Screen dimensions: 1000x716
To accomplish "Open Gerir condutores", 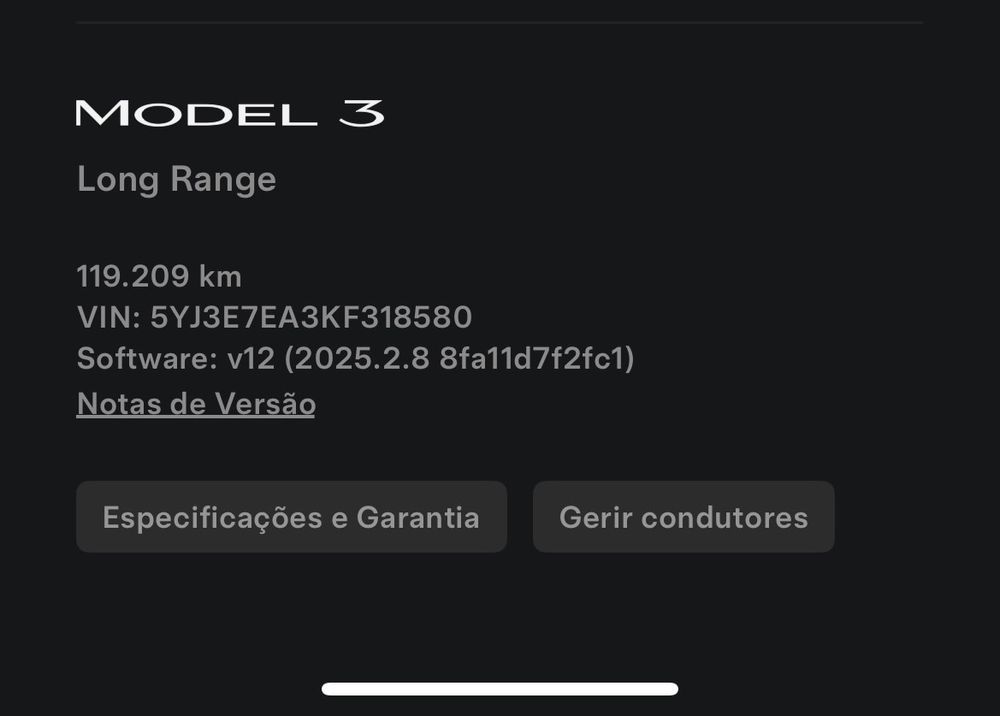I will (684, 516).
